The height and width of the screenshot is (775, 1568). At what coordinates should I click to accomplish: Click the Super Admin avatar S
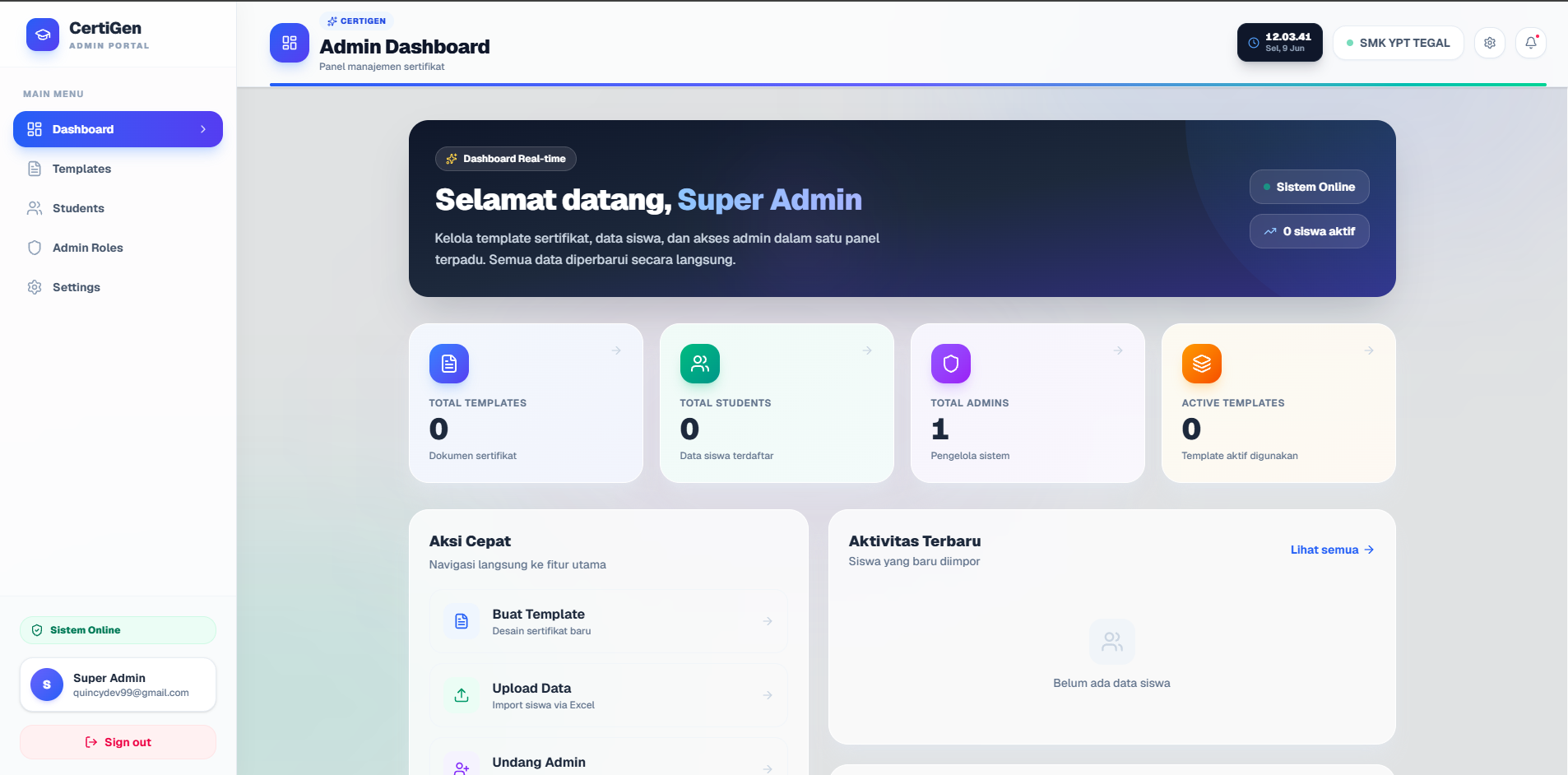(x=47, y=685)
